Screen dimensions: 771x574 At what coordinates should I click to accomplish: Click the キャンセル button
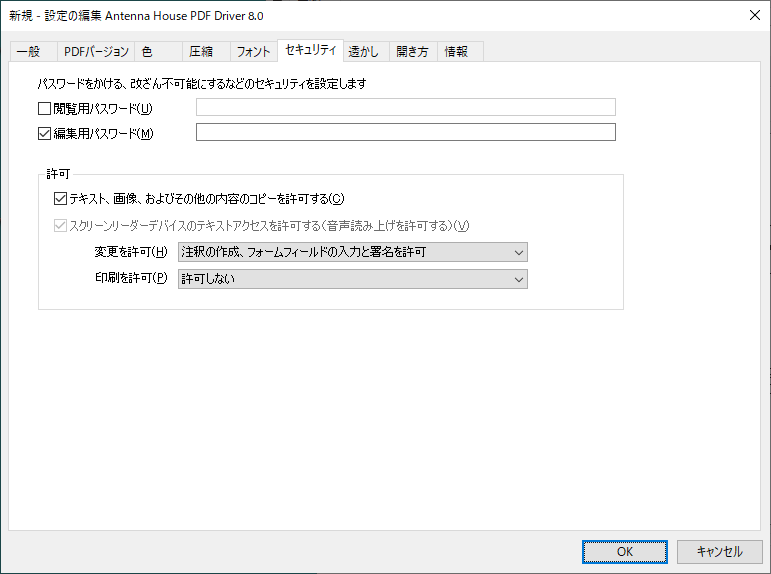[x=719, y=552]
